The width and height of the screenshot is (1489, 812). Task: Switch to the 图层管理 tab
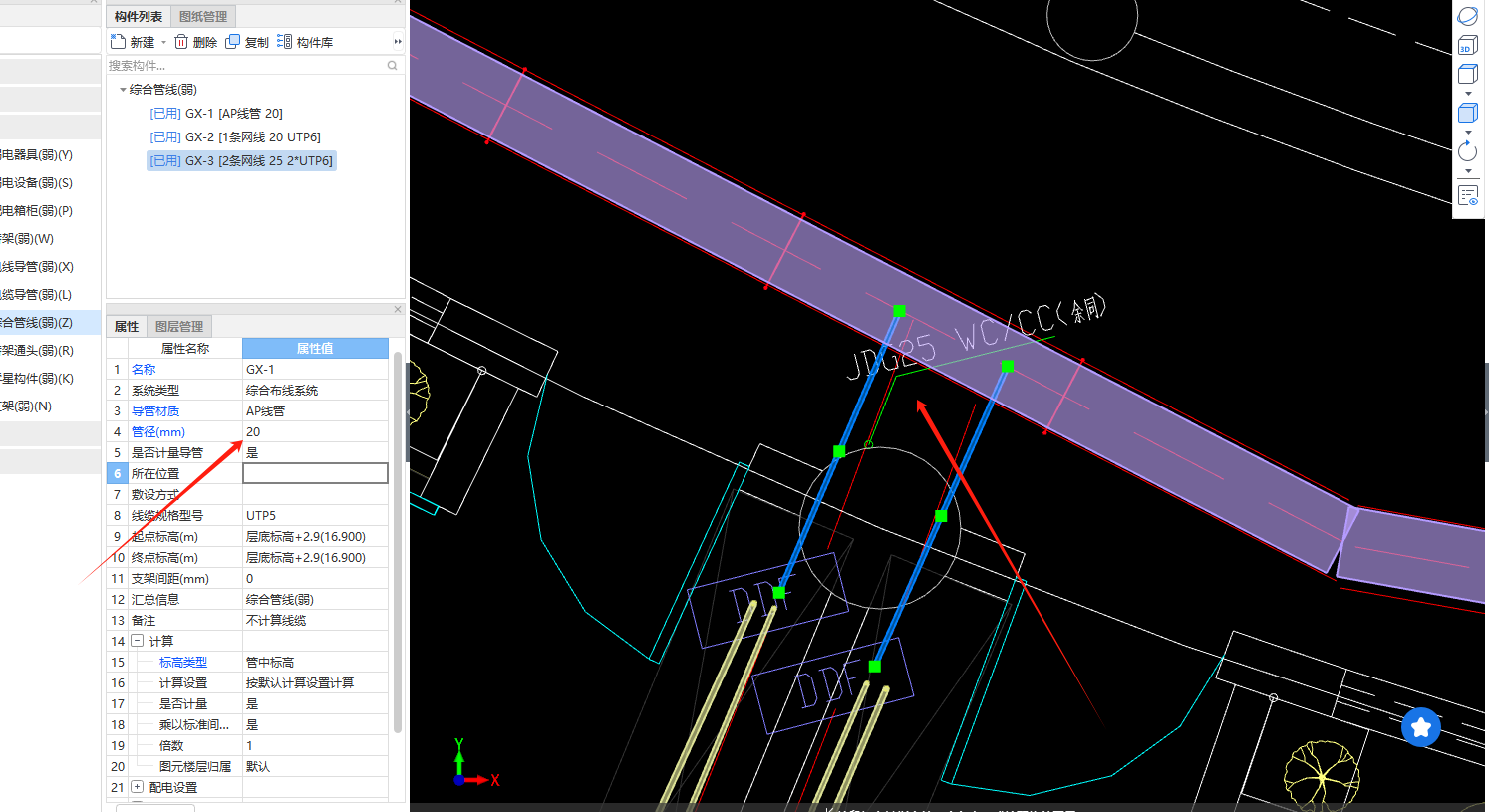pyautogui.click(x=179, y=326)
